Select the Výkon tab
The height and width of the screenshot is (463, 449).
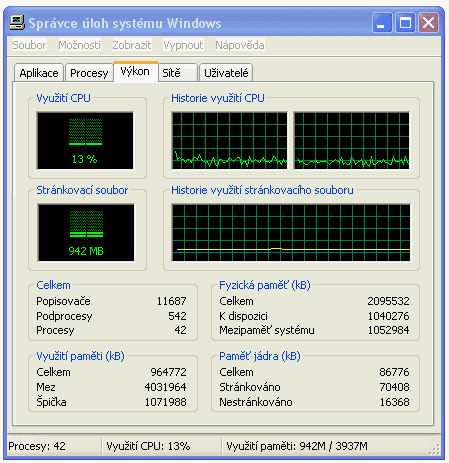pyautogui.click(x=135, y=71)
